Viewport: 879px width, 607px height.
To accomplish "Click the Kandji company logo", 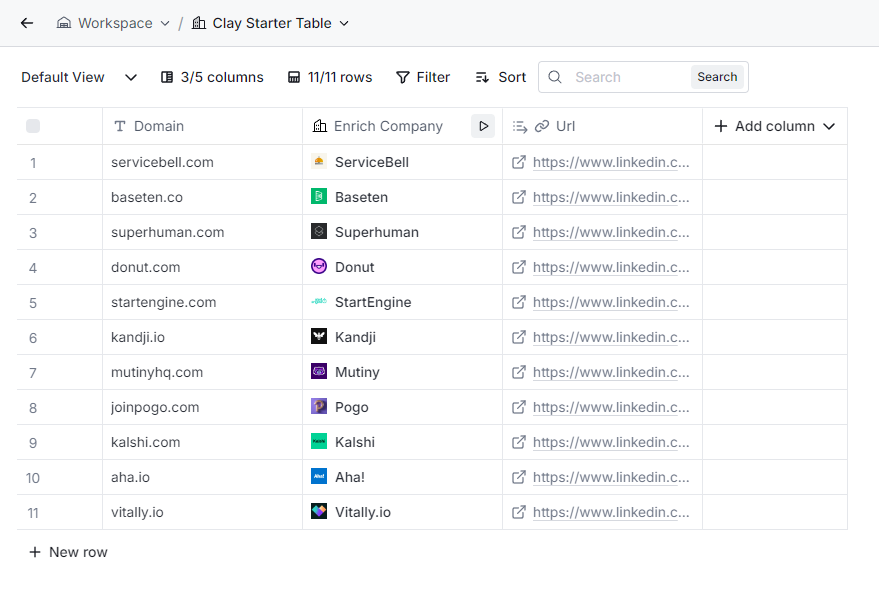I will 319,336.
